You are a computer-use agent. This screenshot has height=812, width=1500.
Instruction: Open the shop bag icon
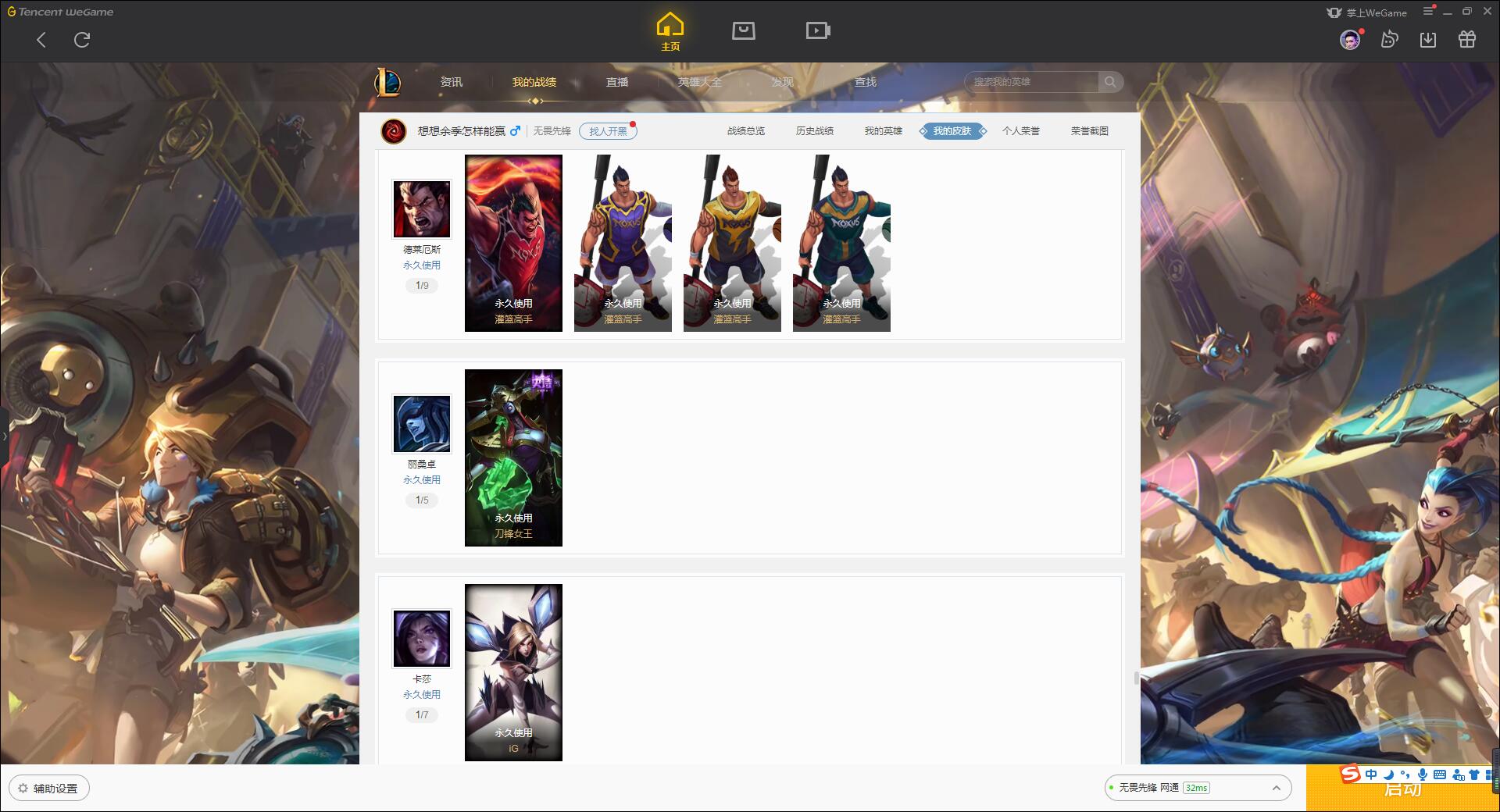[744, 30]
